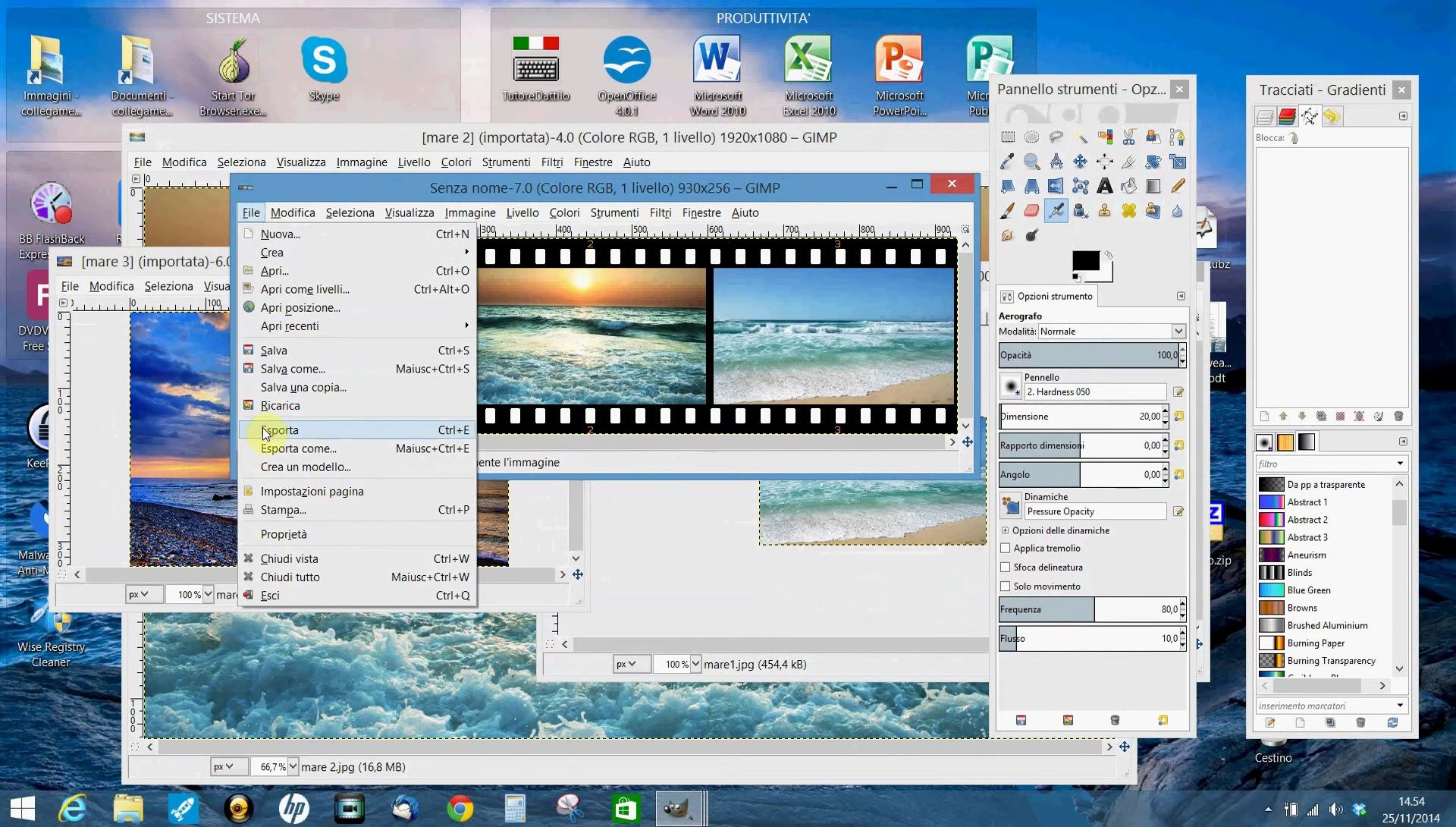Select the Zoom magnifier tool
This screenshot has height=827, width=1456.
click(x=1032, y=162)
